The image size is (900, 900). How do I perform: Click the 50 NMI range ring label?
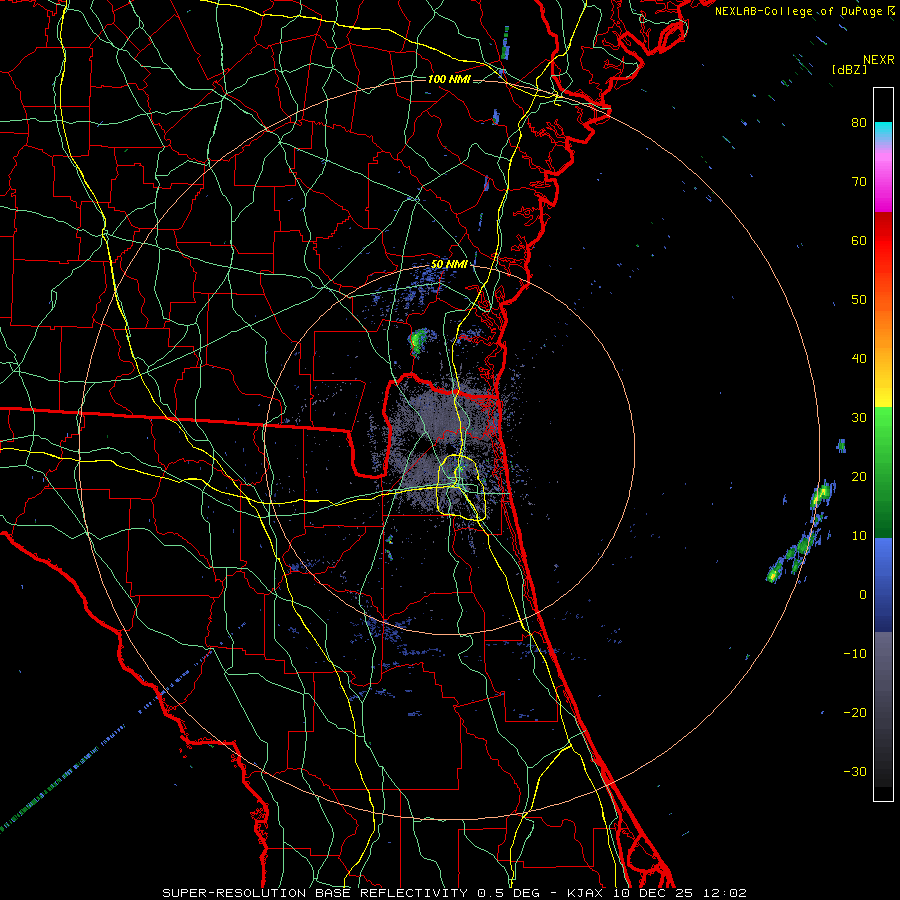tap(449, 264)
